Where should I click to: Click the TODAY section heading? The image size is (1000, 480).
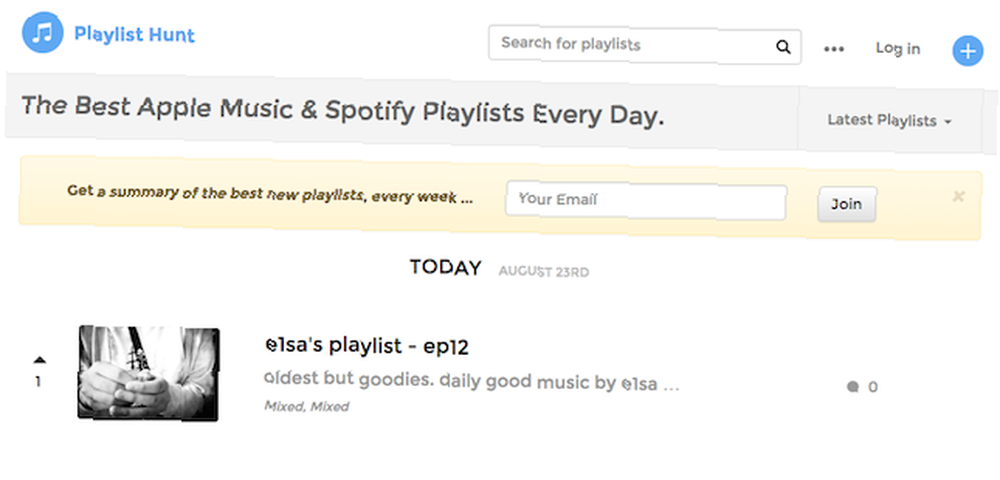pyautogui.click(x=445, y=268)
